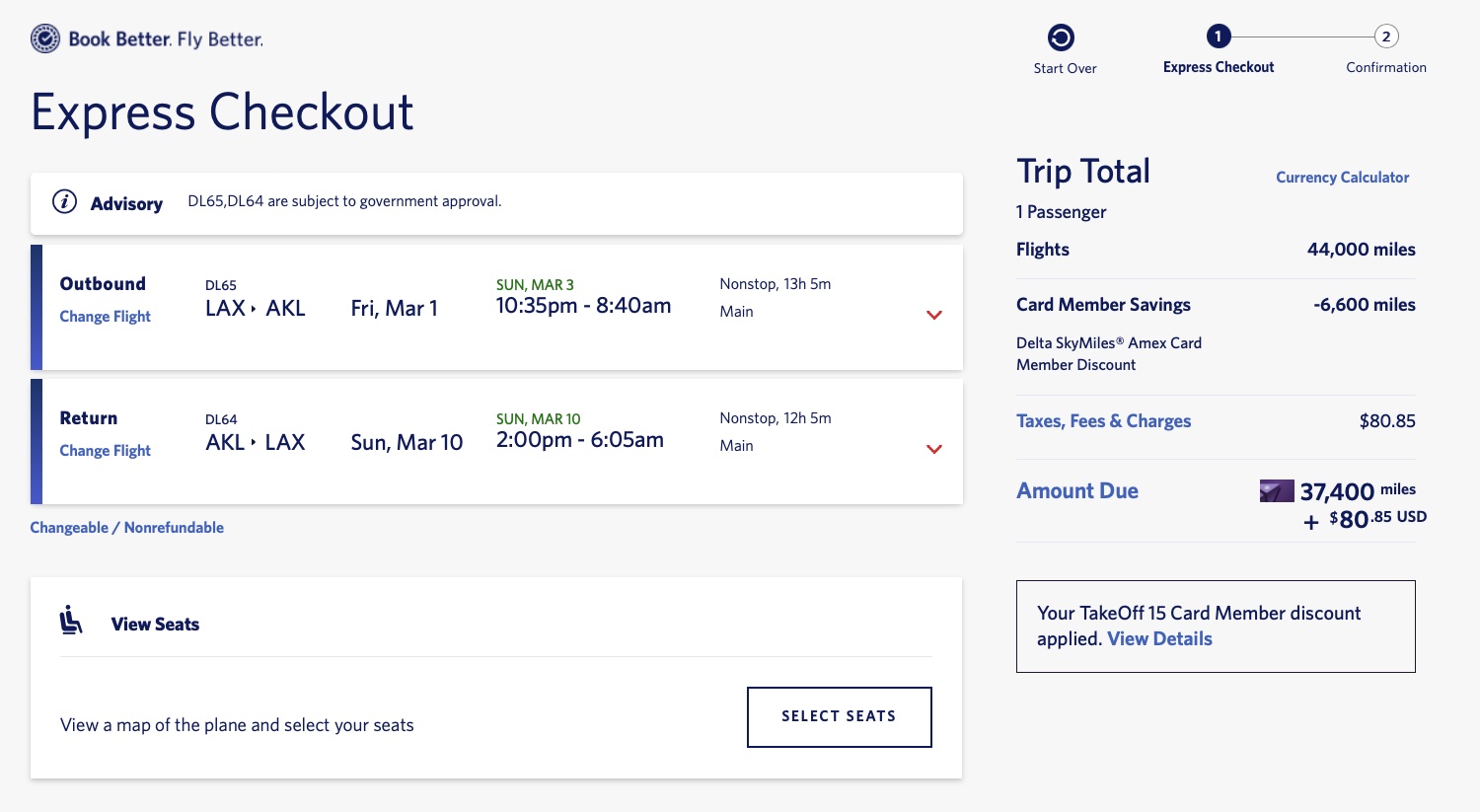
Task: Open Changeable / Nonrefundable fare rules
Action: pos(127,528)
